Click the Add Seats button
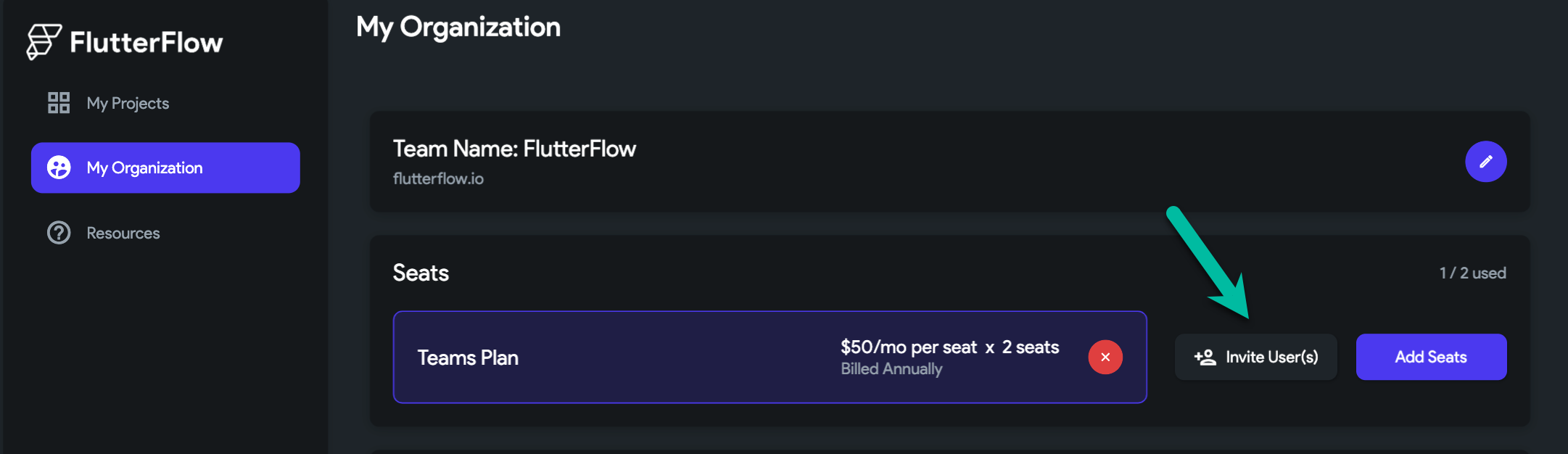The width and height of the screenshot is (1568, 454). (1431, 357)
